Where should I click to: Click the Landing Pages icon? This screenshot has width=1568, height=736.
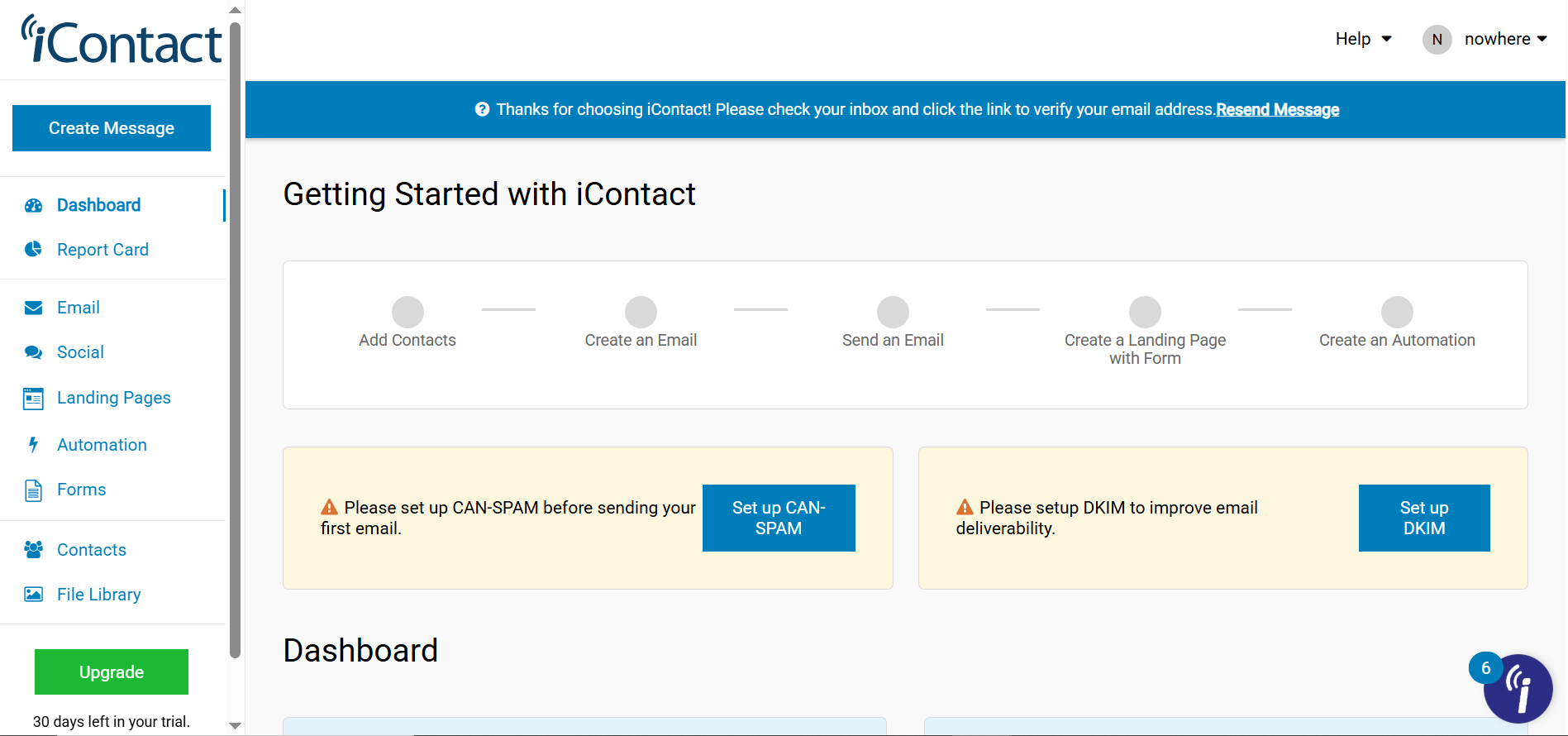33,399
